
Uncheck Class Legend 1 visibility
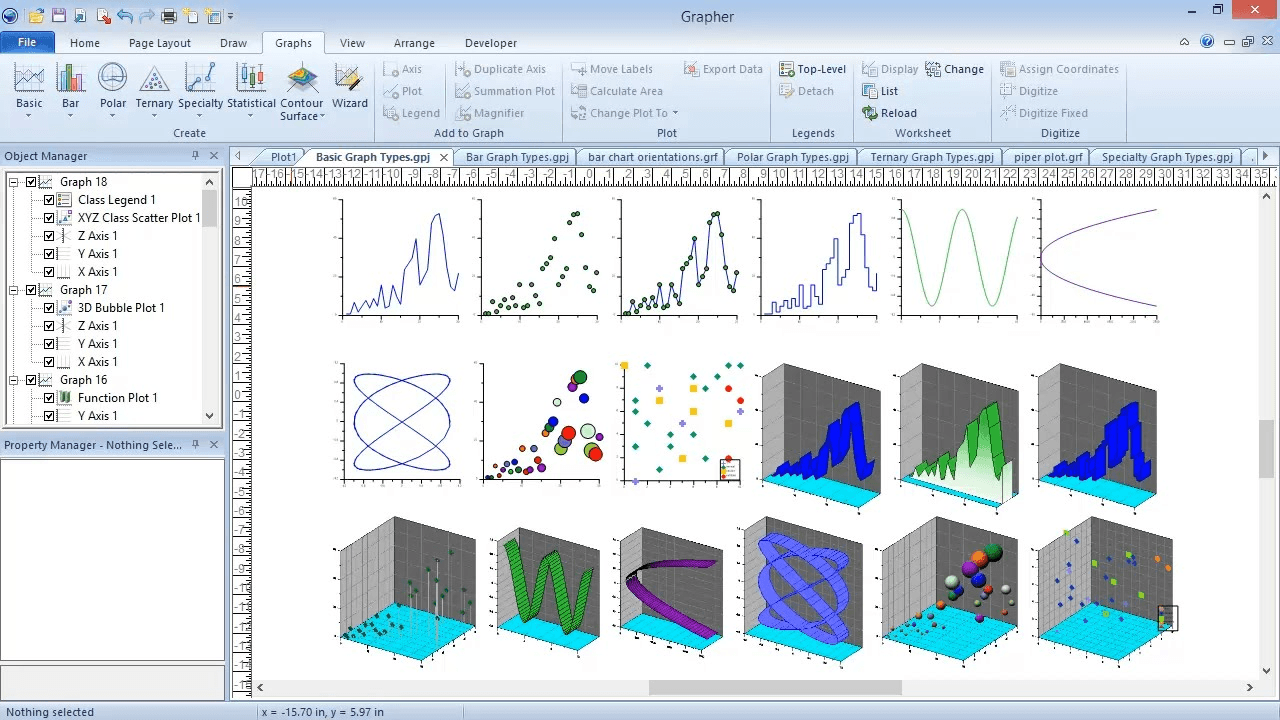tap(47, 199)
